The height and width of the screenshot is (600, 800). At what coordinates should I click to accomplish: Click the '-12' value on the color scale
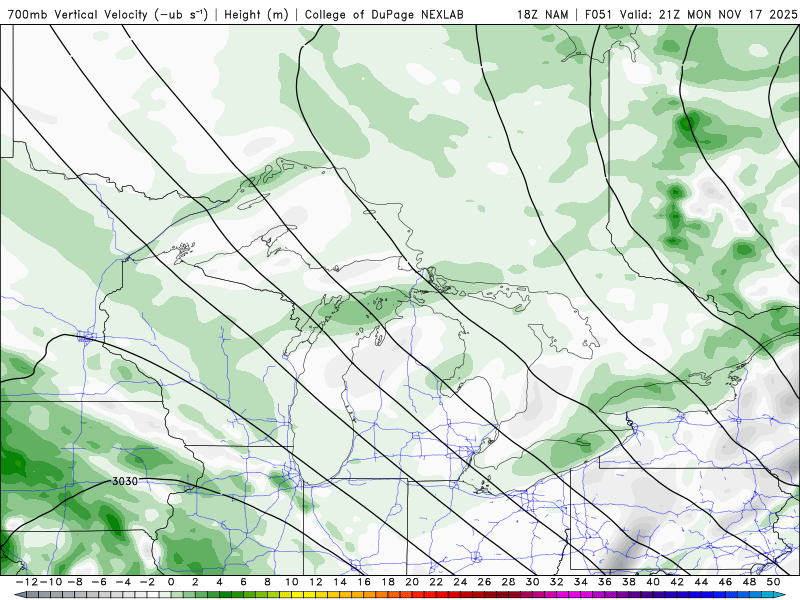pos(26,582)
